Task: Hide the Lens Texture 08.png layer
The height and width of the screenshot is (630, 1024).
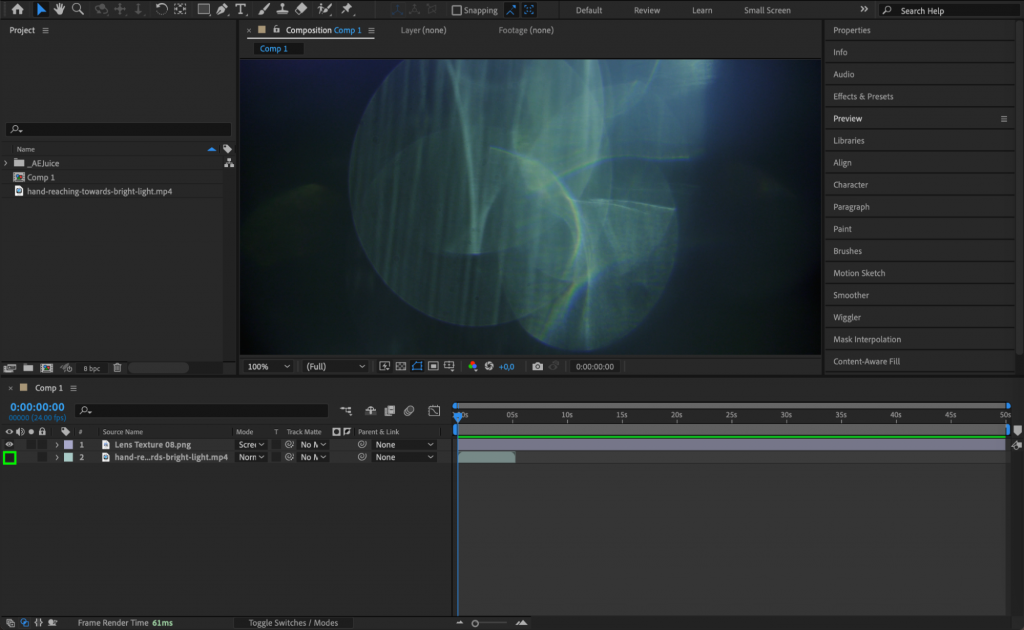Action: point(10,444)
